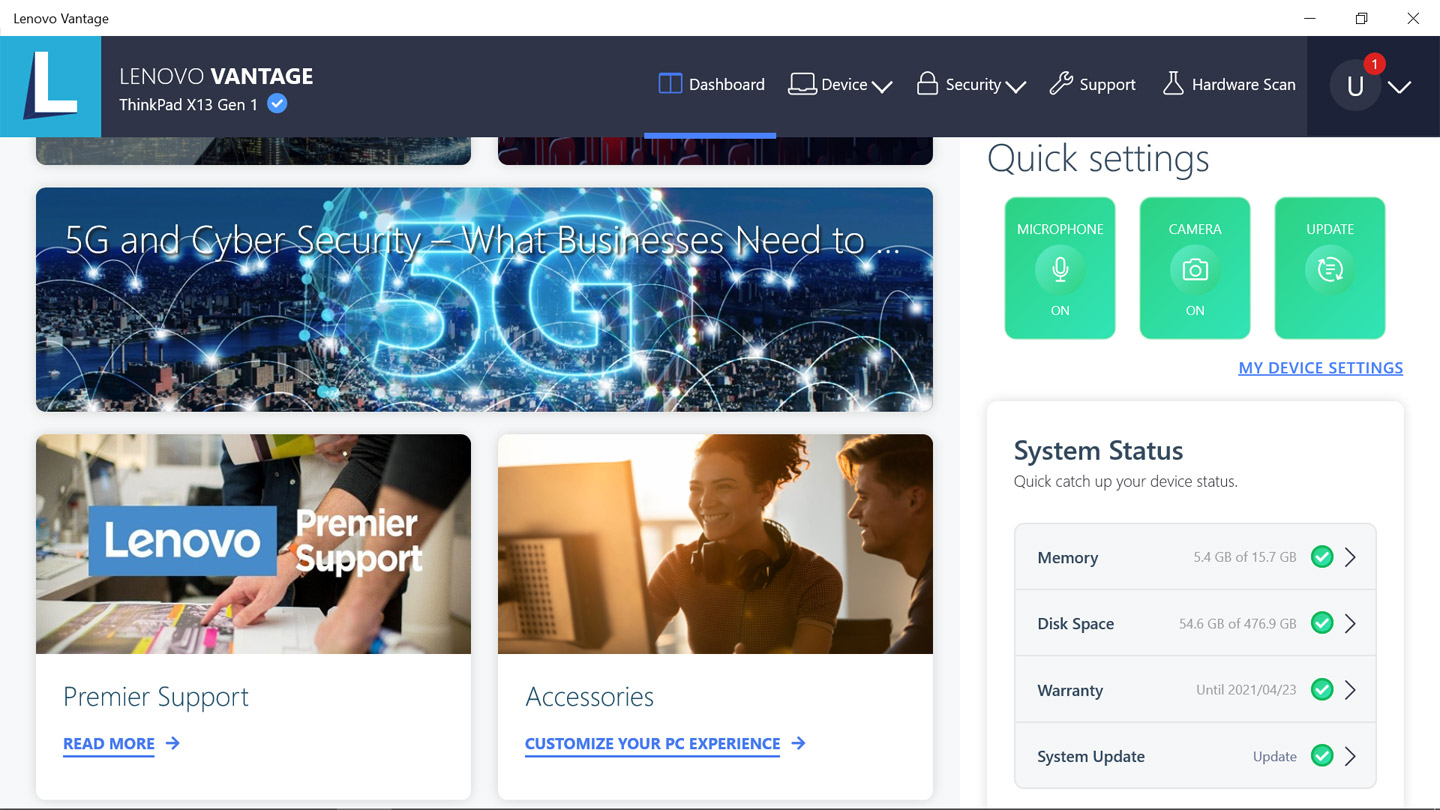Open the Hardware Scan page
This screenshot has width=1440, height=810.
[x=1229, y=85]
